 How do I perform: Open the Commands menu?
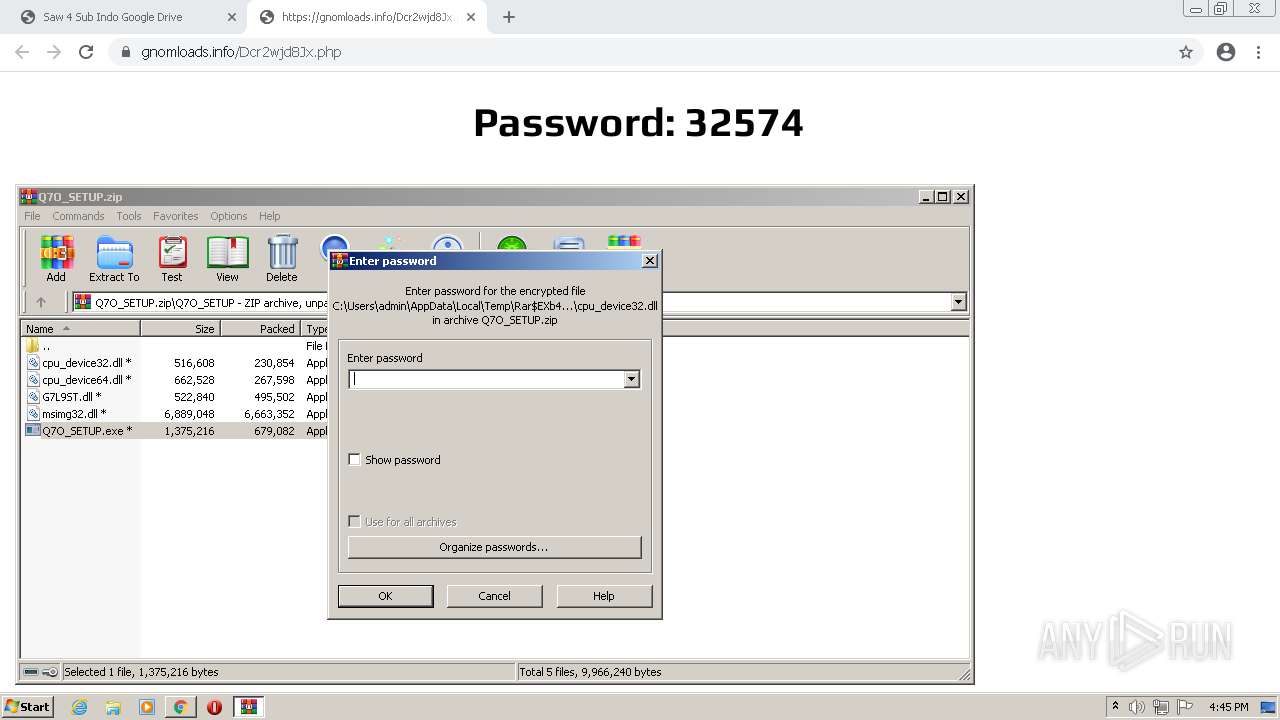coord(78,216)
